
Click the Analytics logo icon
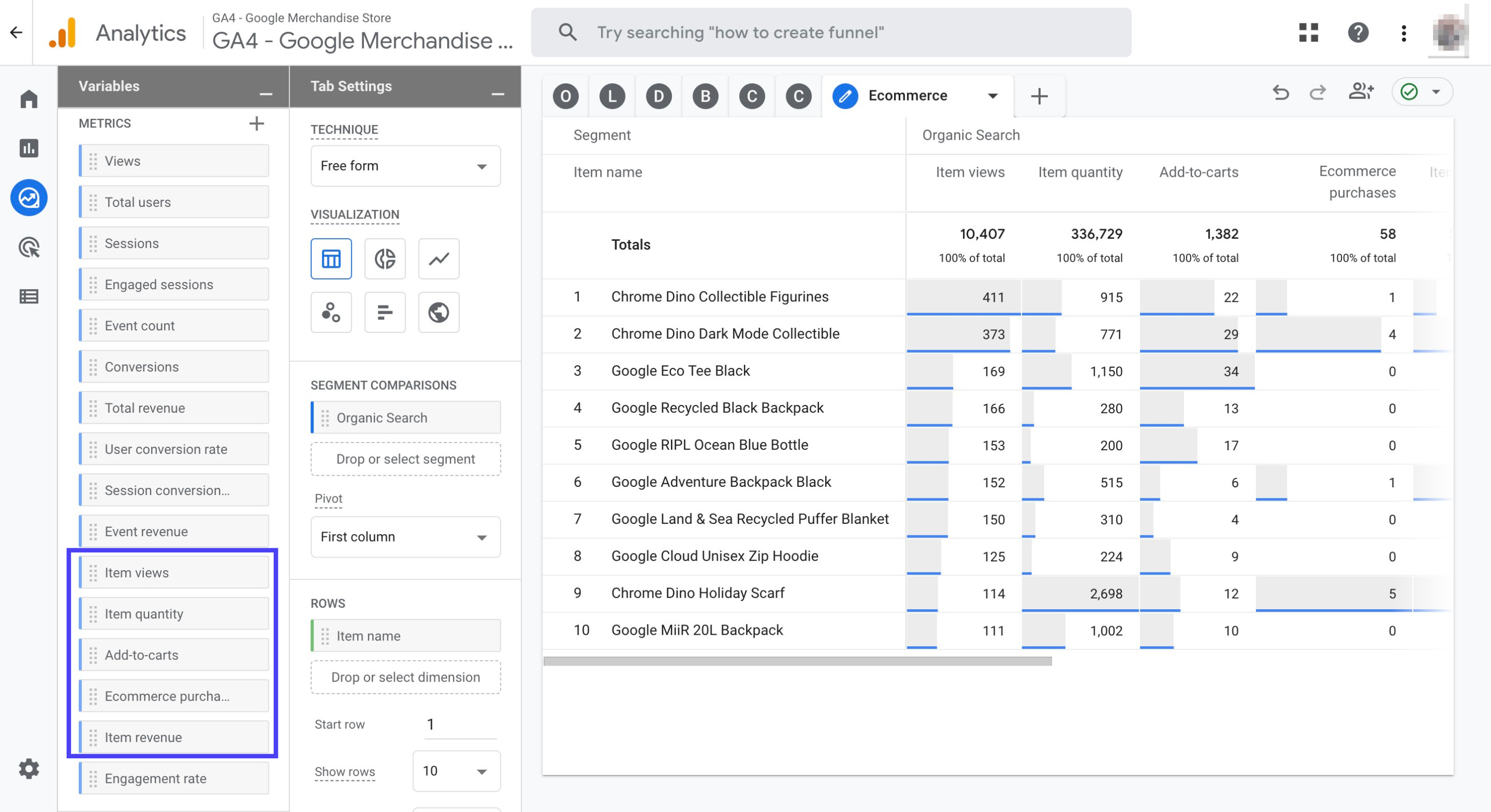coord(63,32)
